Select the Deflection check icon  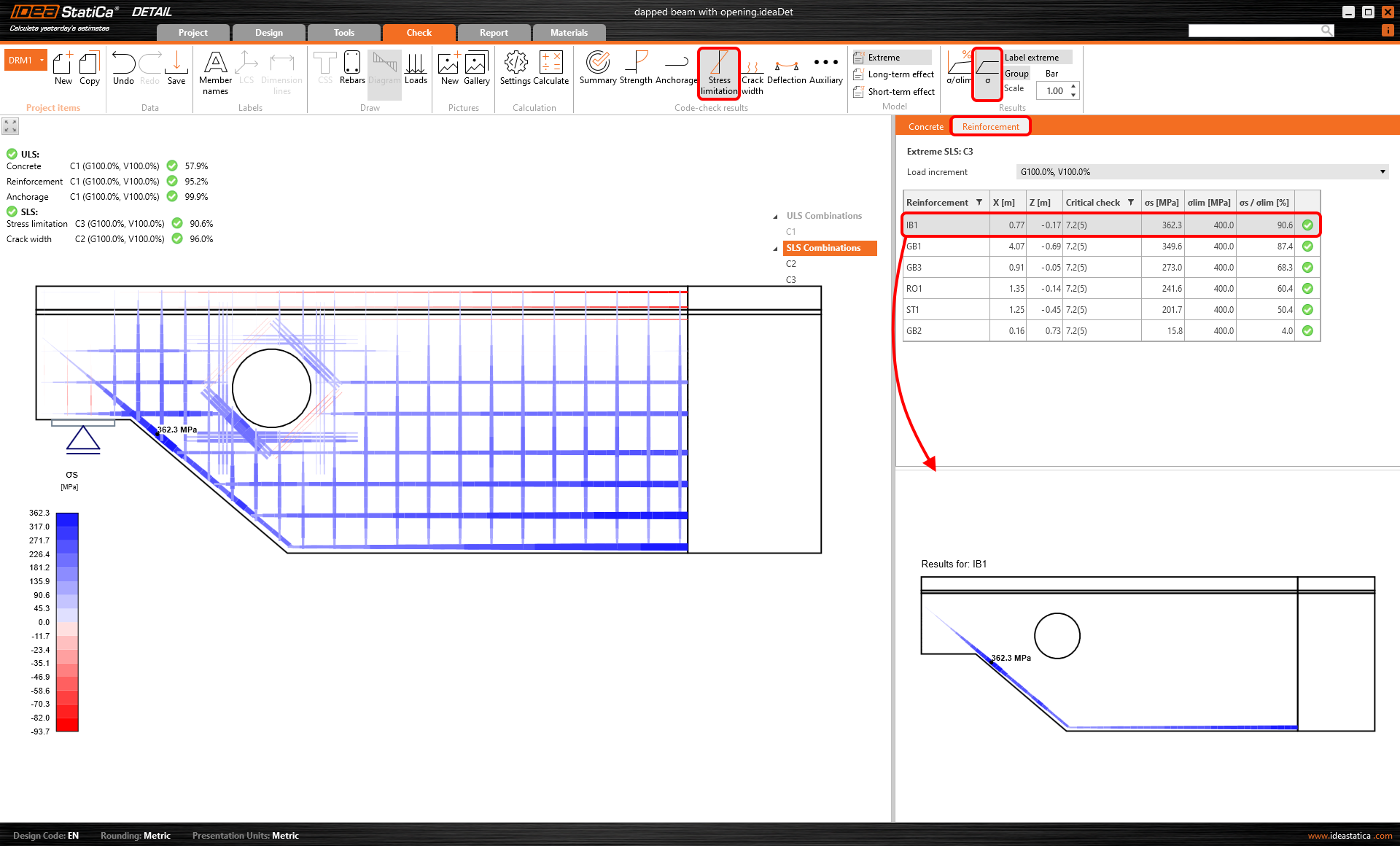pyautogui.click(x=786, y=69)
